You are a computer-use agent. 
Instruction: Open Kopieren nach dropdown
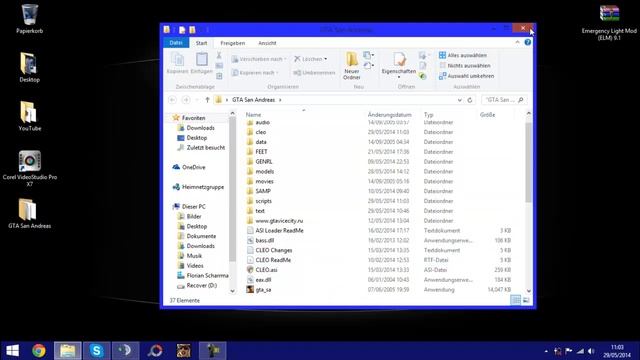point(256,73)
